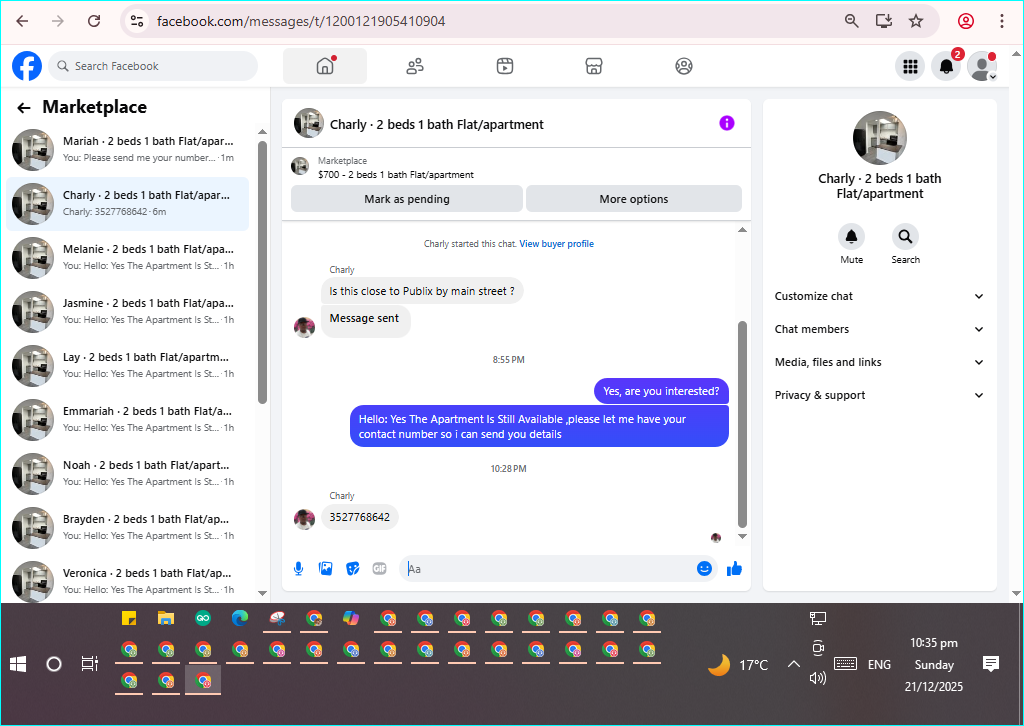Click the Chrome profile icon in toolbar

966,21
